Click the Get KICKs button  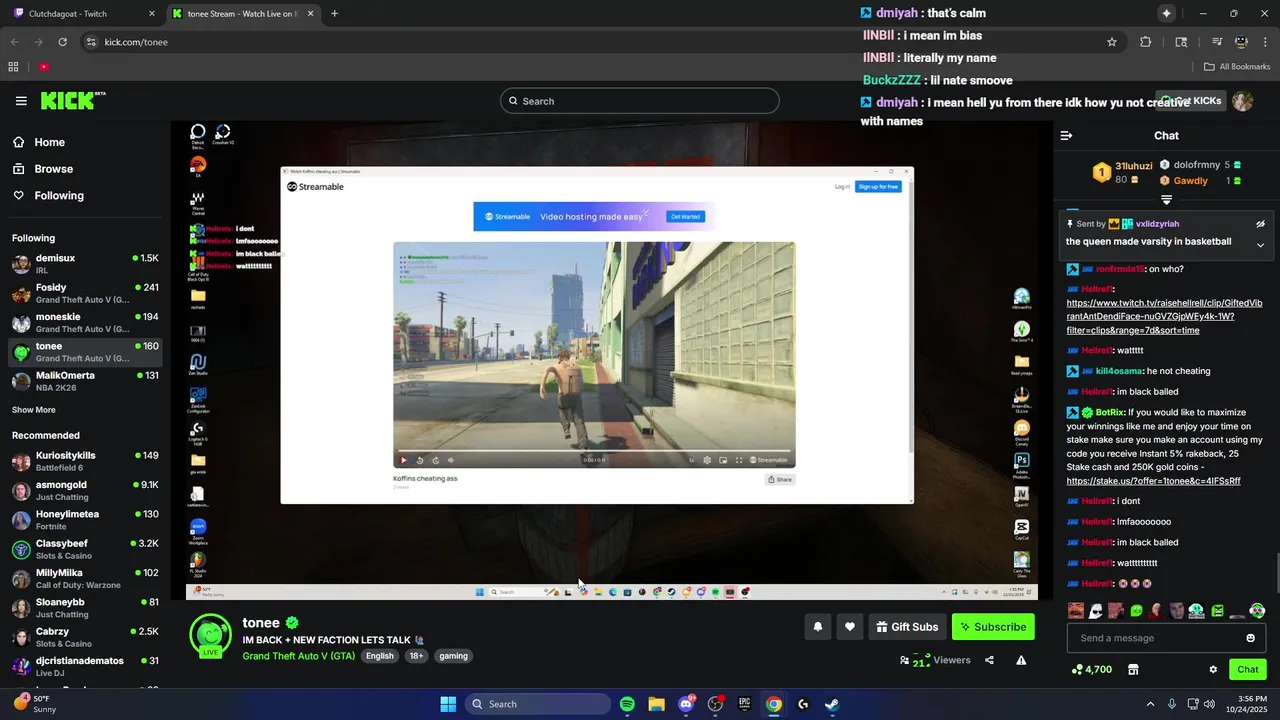point(1192,101)
